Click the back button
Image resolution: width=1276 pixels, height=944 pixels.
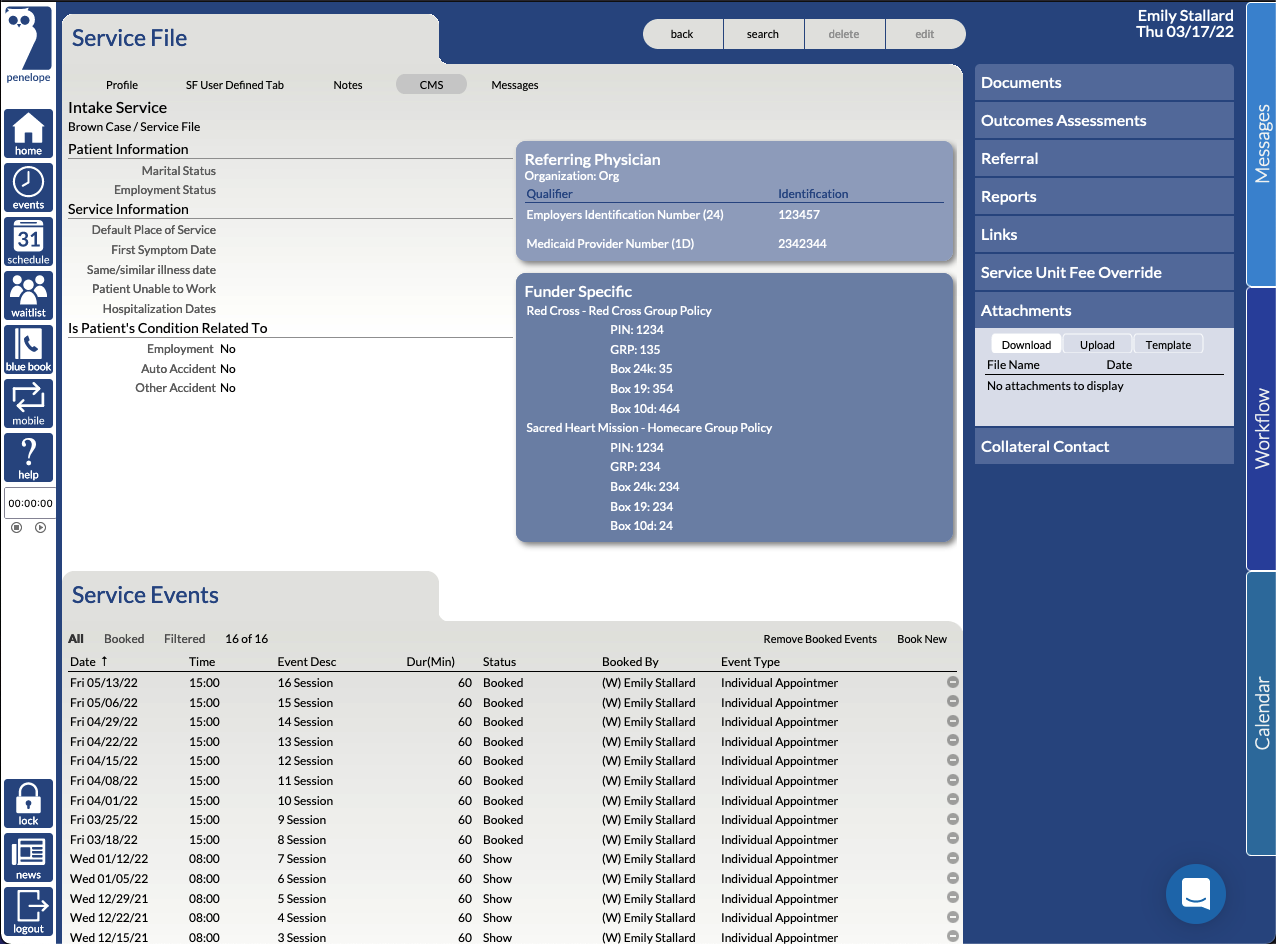click(x=682, y=34)
